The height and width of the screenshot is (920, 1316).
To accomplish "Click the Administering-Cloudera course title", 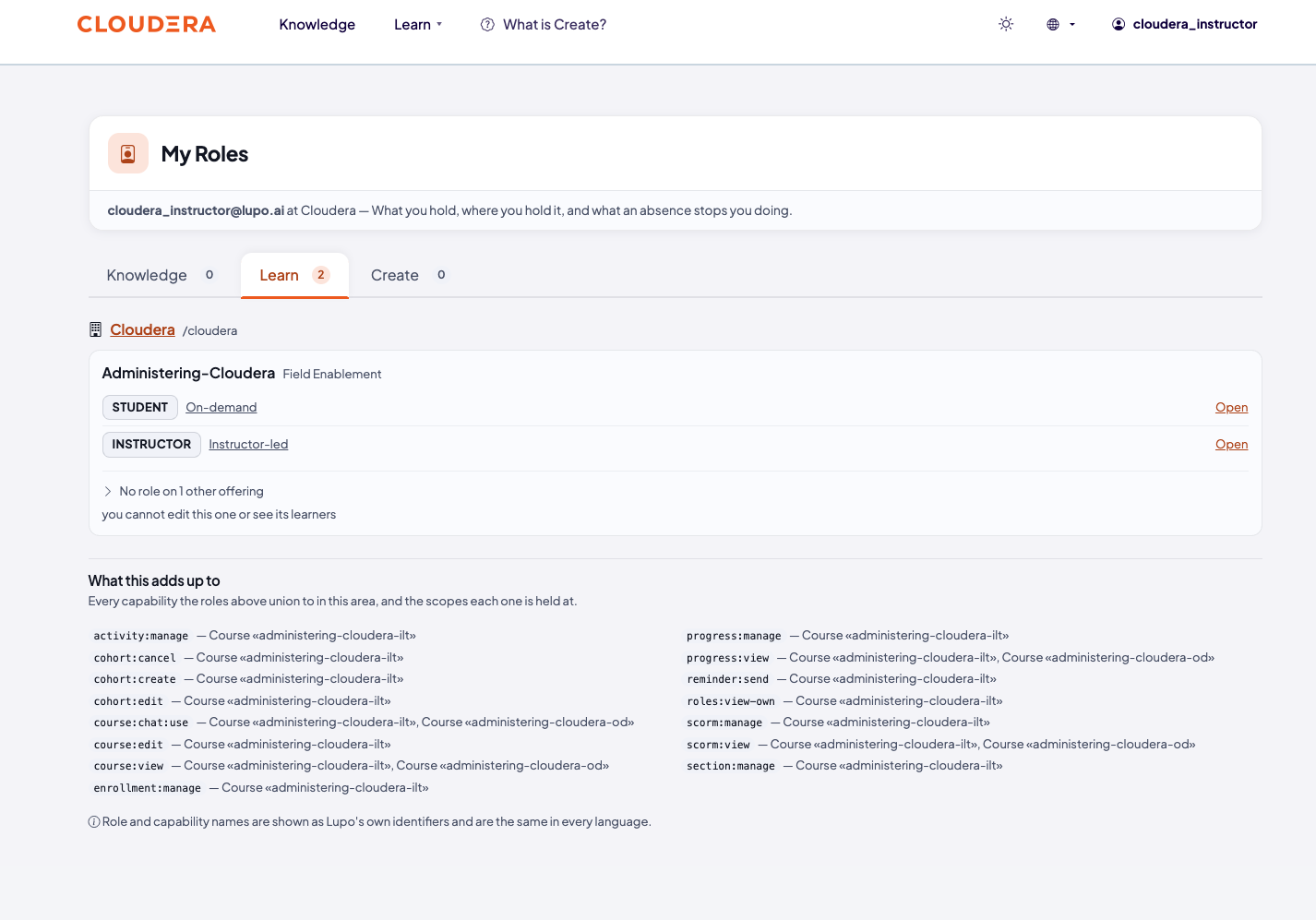I will (x=188, y=373).
